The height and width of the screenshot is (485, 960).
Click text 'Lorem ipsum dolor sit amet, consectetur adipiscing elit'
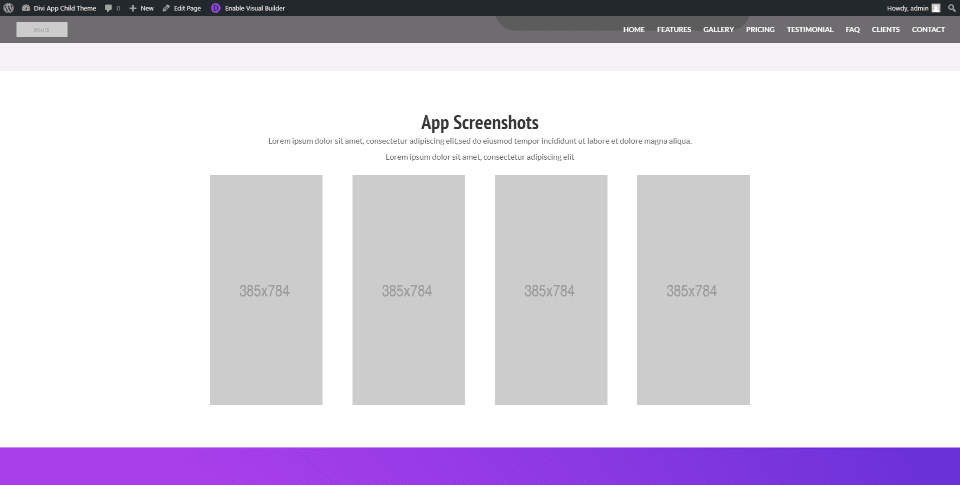[480, 157]
